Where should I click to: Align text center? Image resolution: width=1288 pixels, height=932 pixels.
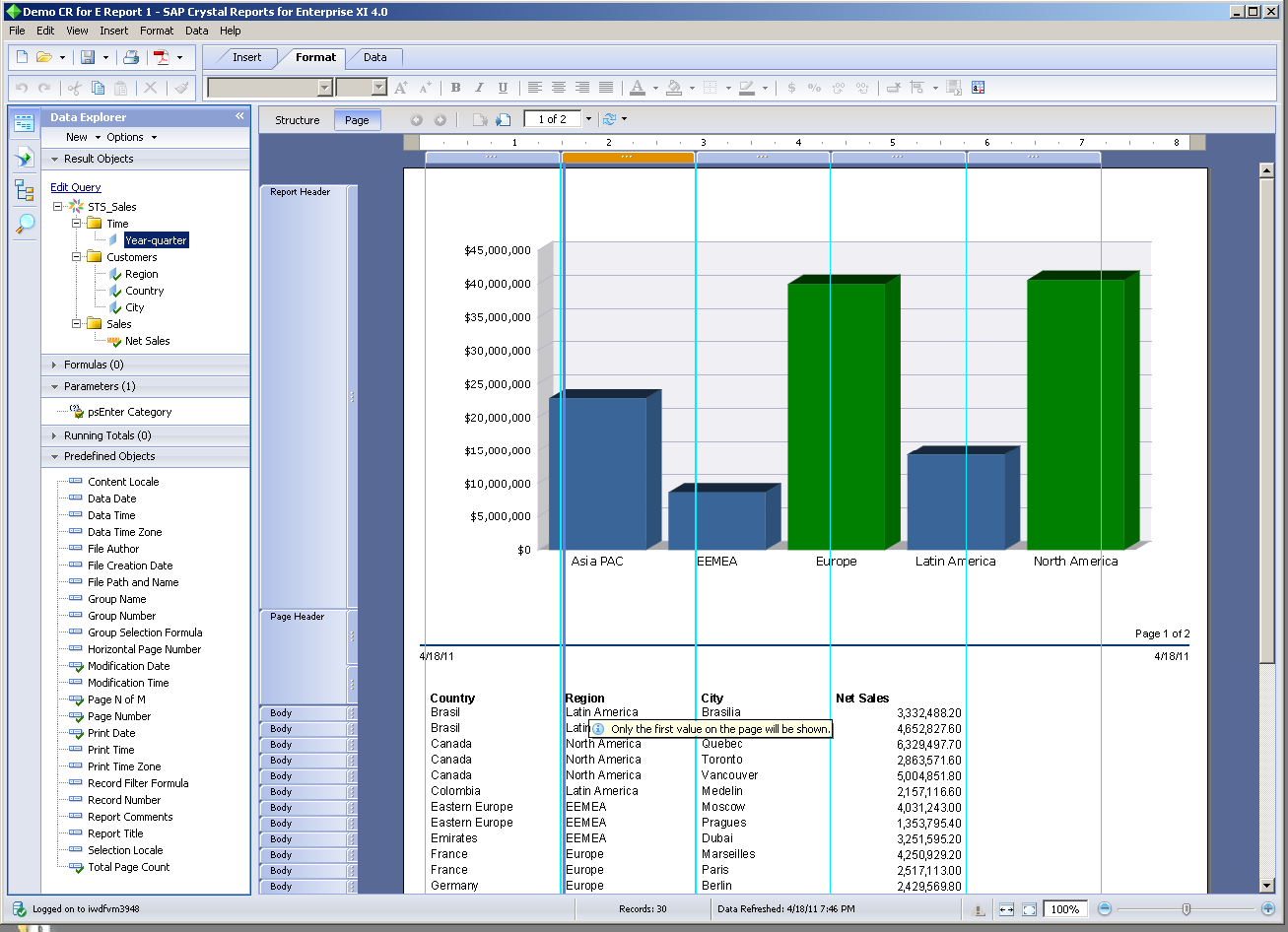click(559, 88)
